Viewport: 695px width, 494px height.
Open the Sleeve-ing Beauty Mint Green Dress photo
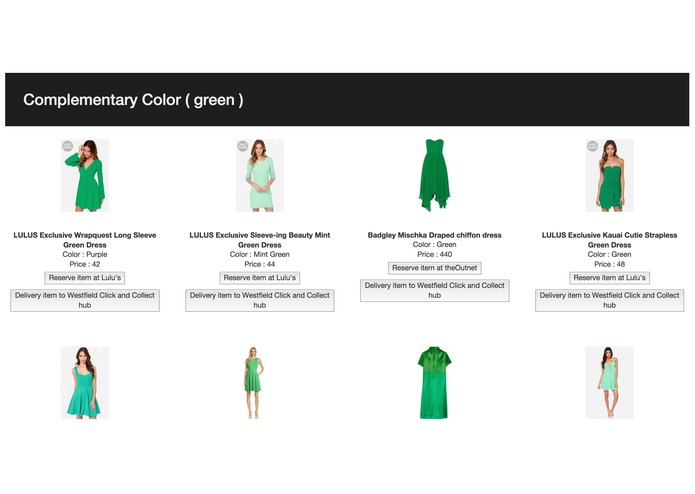click(260, 175)
